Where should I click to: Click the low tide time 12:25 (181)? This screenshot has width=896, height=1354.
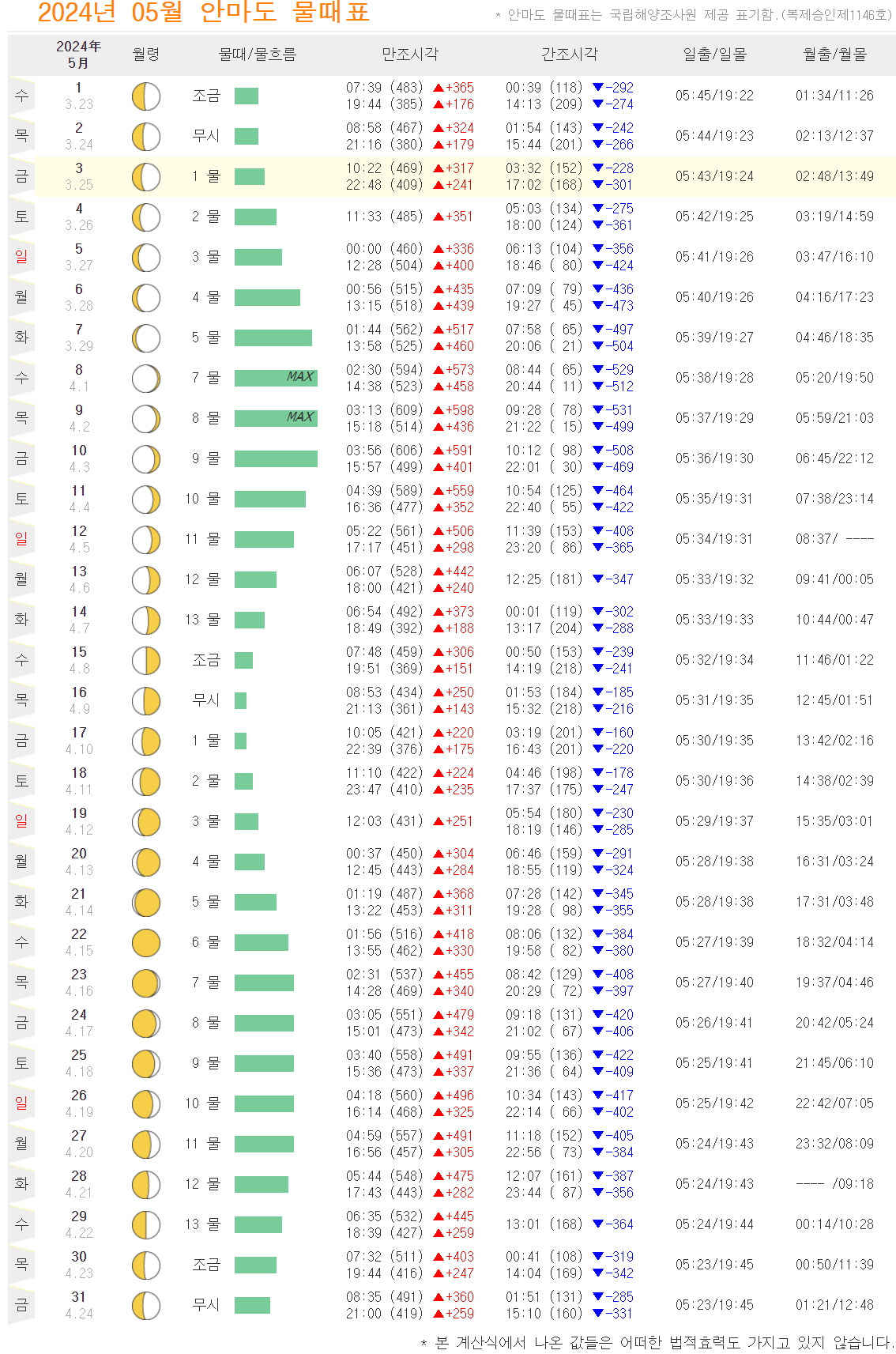[x=544, y=579]
